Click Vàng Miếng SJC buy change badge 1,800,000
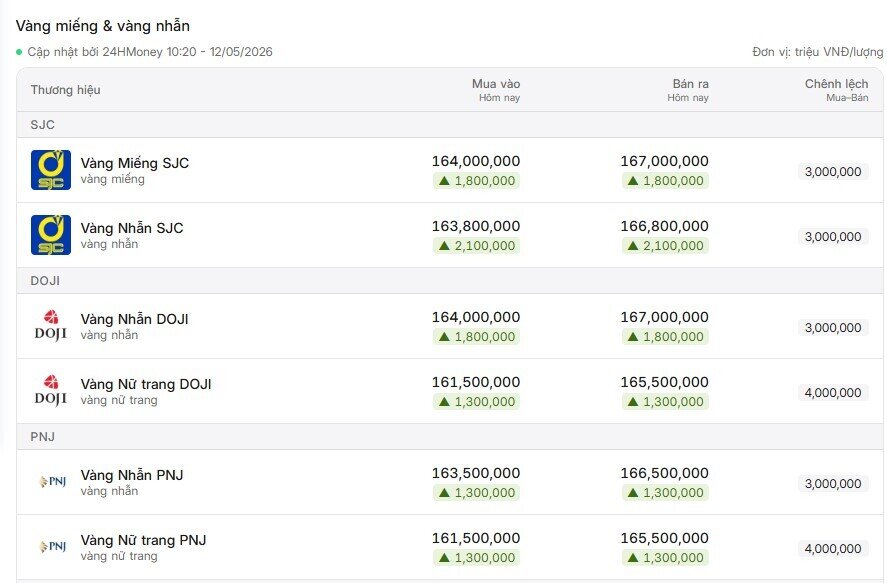Image resolution: width=887 pixels, height=583 pixels. point(477,181)
